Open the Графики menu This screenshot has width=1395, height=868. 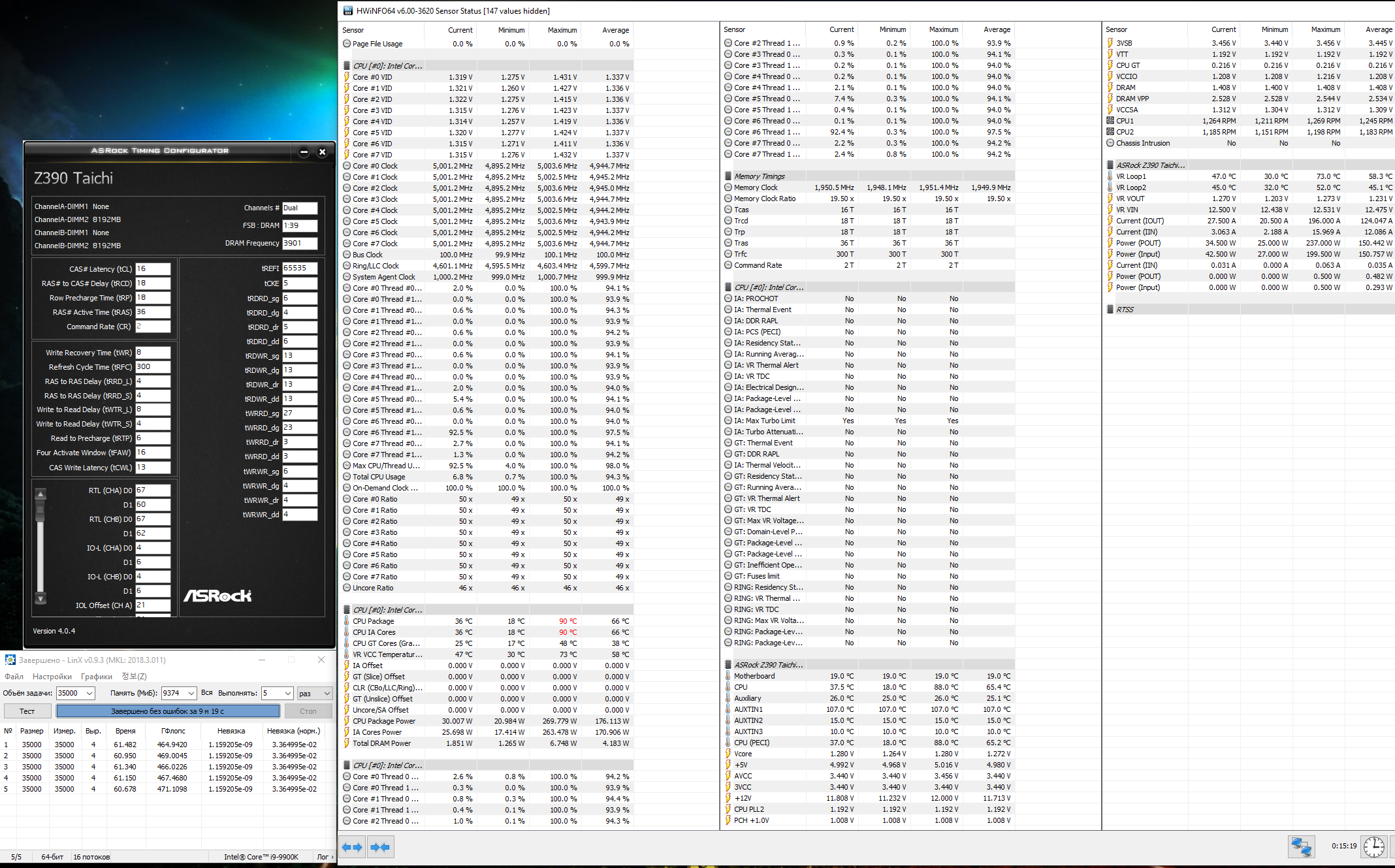96,677
